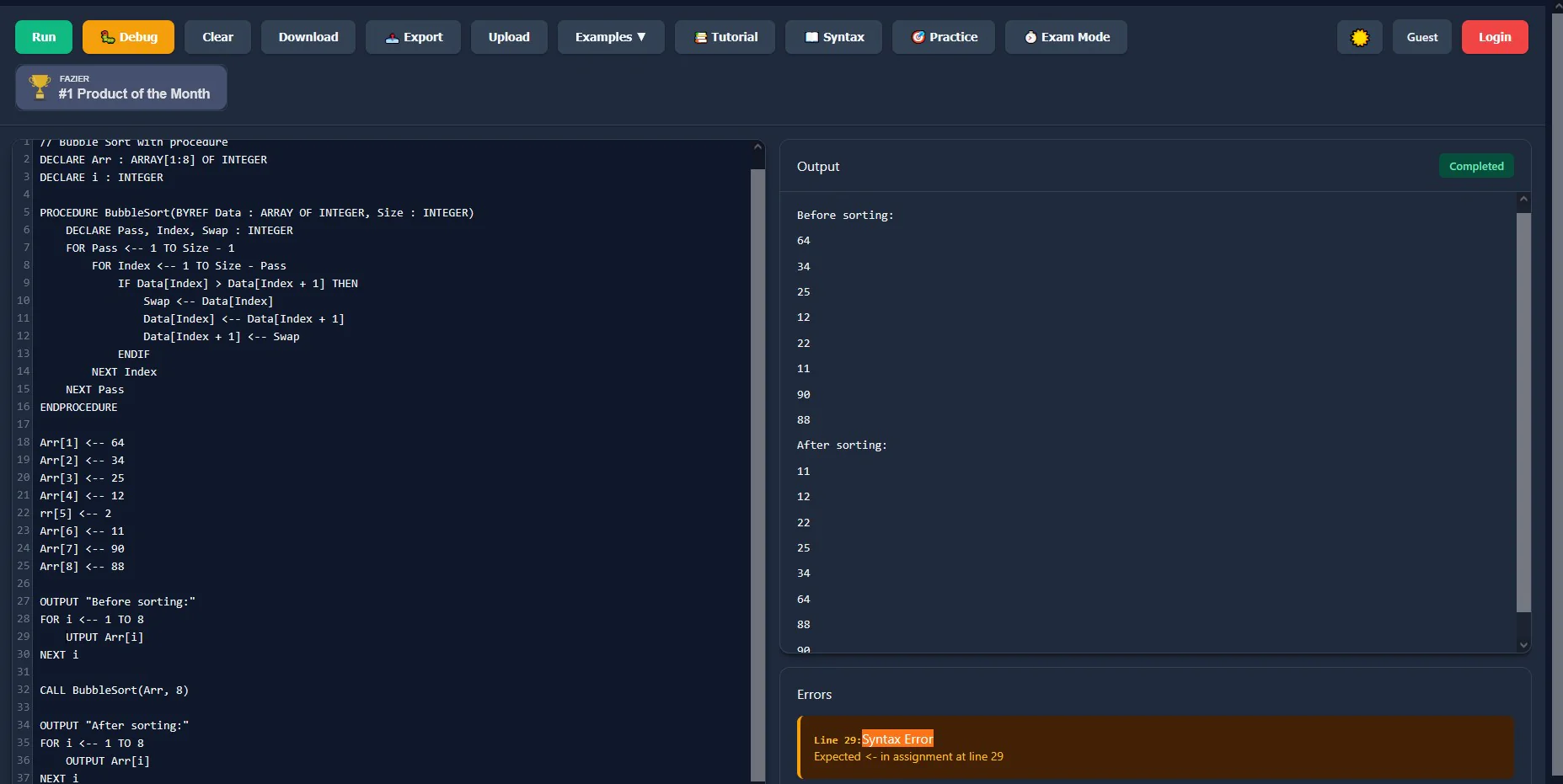Screen dimensions: 1563x784
Task: Click the Completed status badge
Action: [1476, 166]
